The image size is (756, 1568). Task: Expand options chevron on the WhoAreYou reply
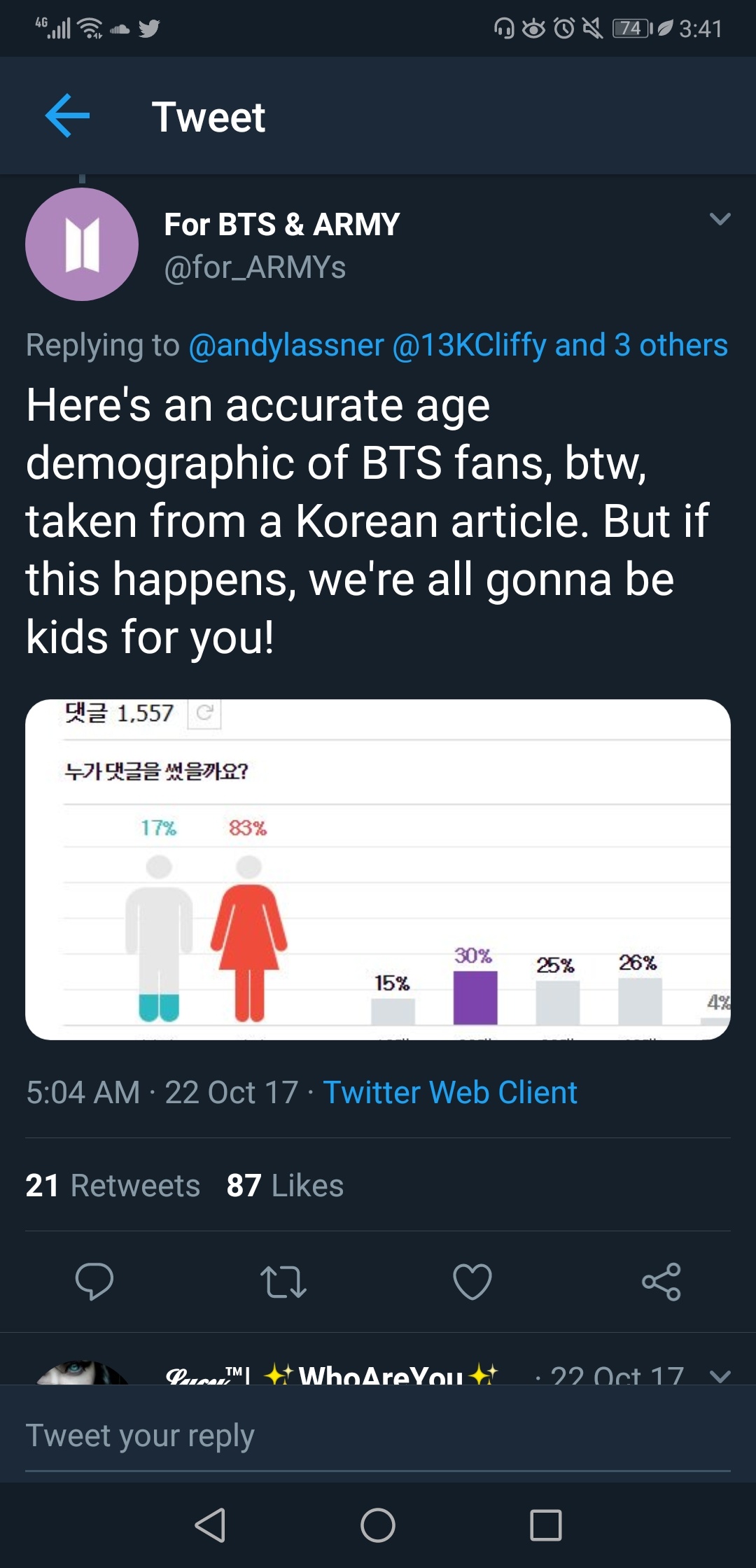click(720, 1376)
